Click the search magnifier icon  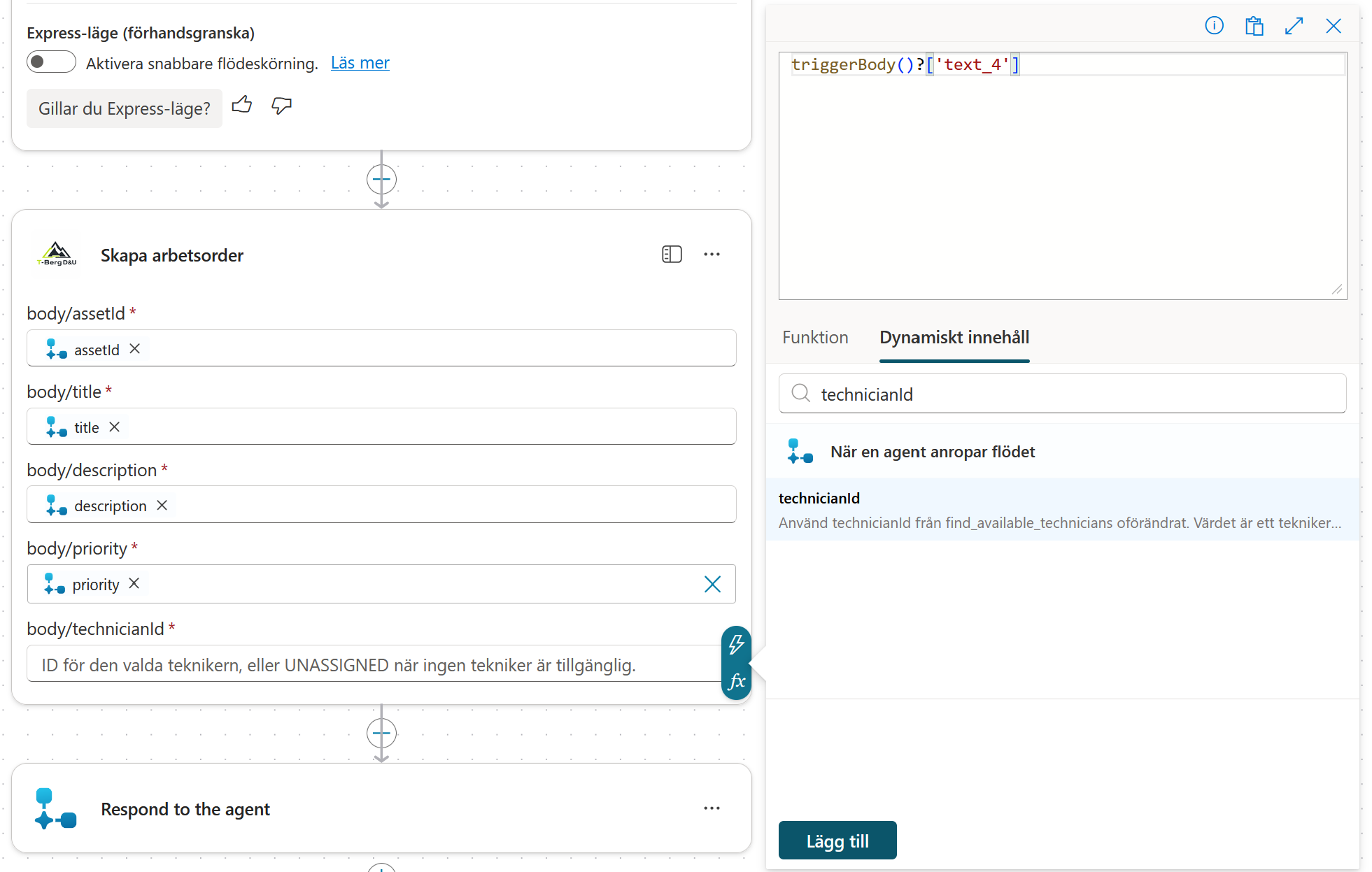(800, 393)
